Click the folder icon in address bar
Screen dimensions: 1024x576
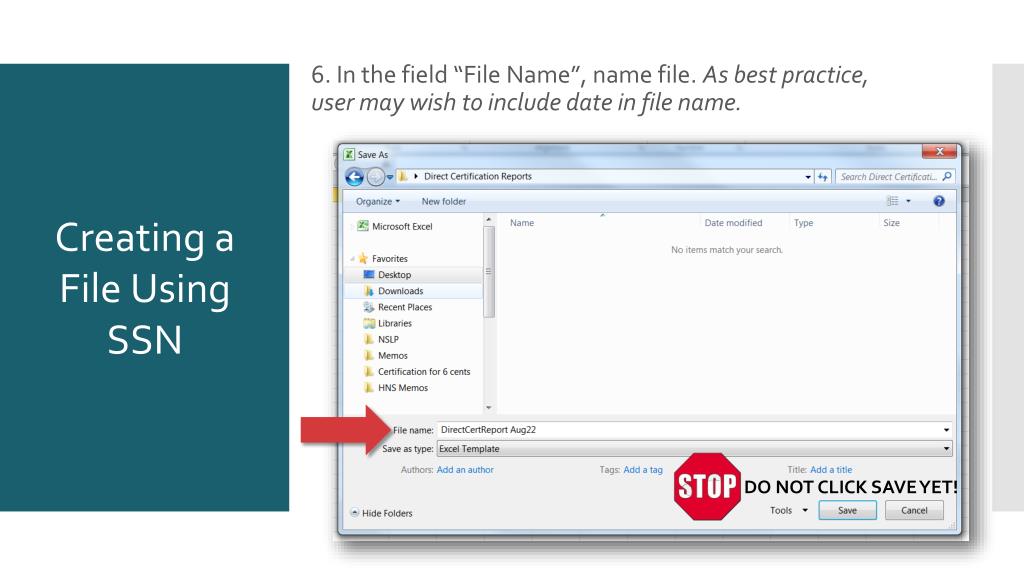403,176
